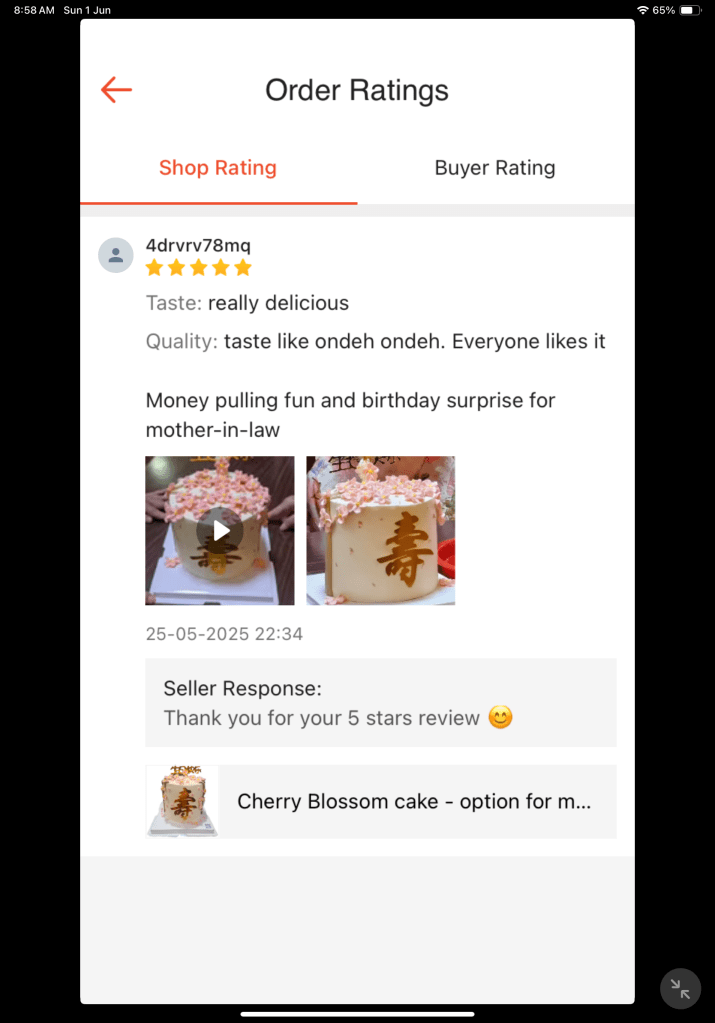Click the fifth star of the rating

point(243,267)
